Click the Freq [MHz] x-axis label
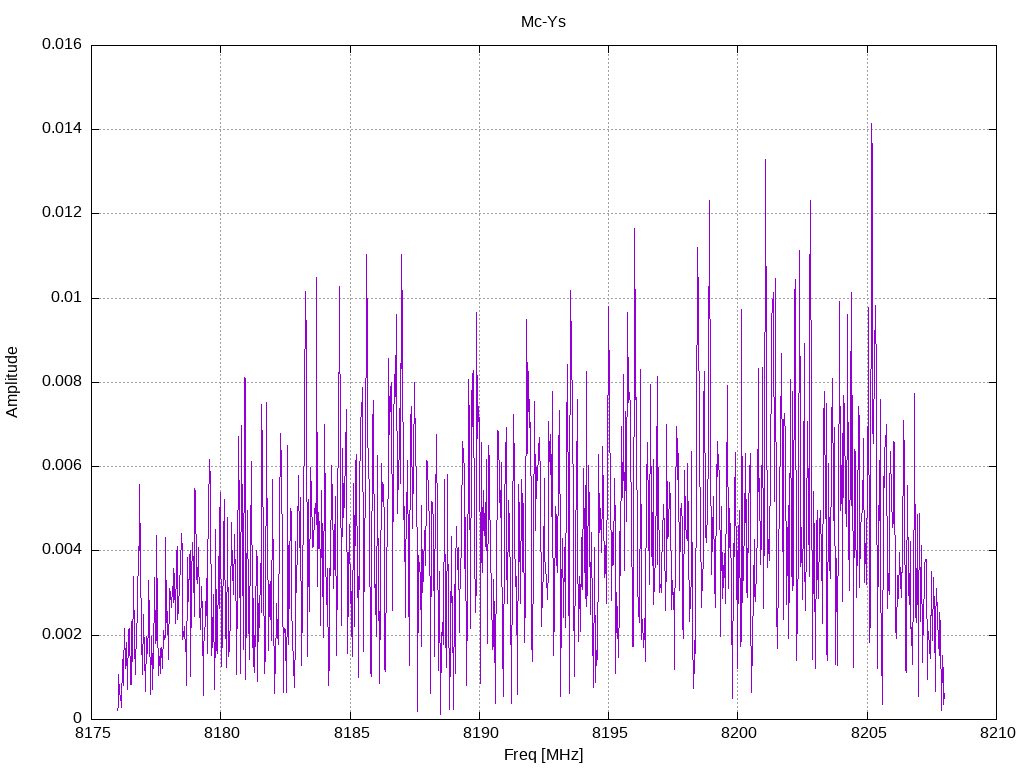Viewport: 1024px width, 768px height. click(543, 755)
